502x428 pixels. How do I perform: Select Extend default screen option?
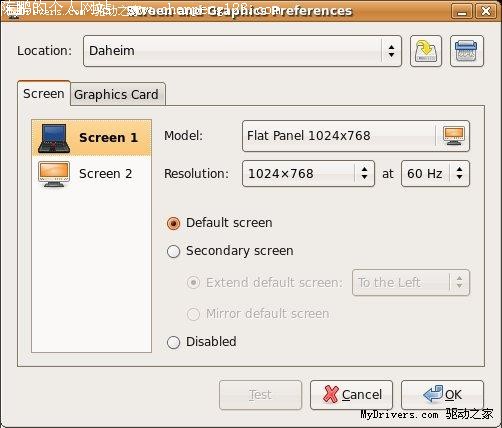(193, 283)
